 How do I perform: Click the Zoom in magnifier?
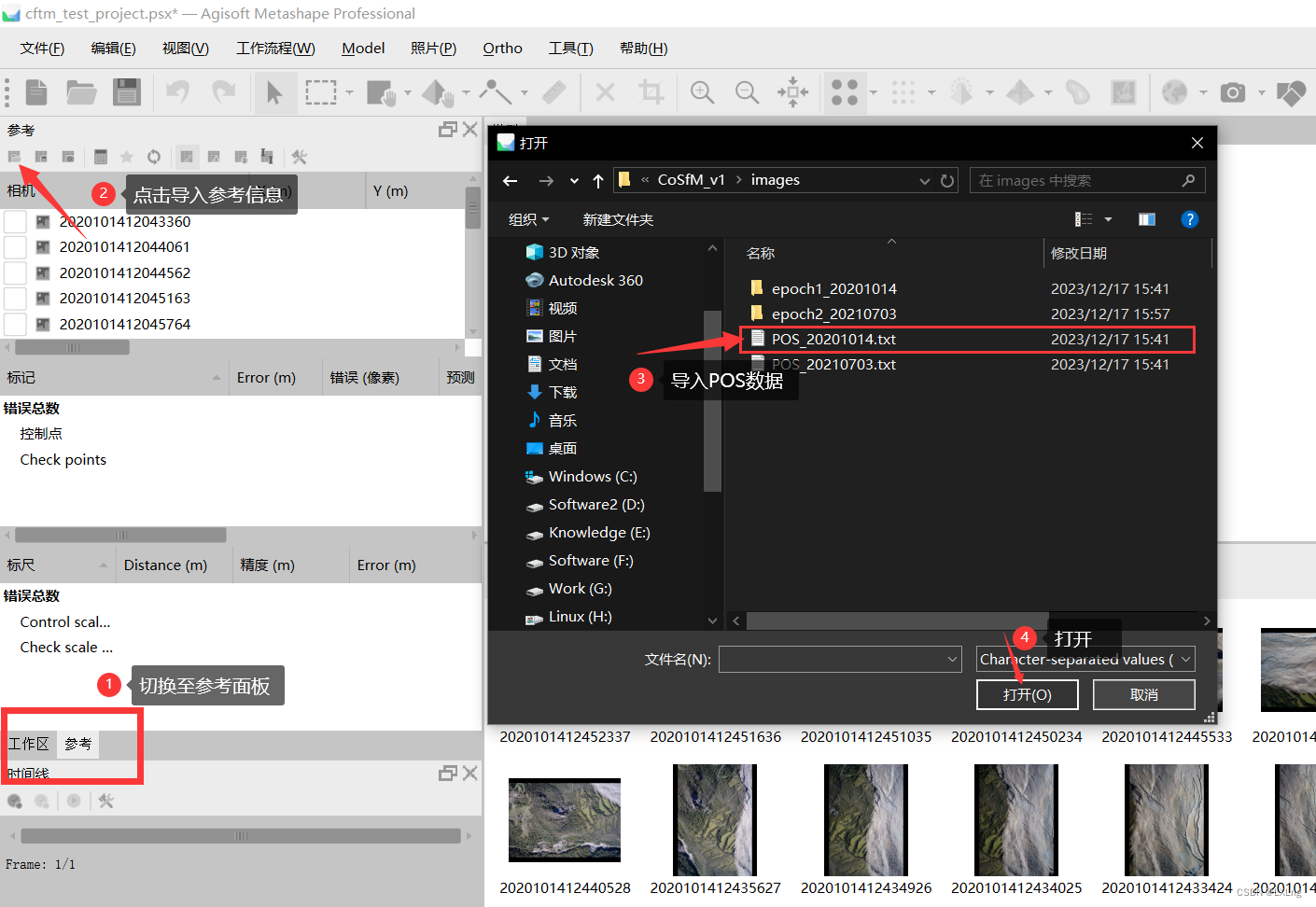pyautogui.click(x=702, y=91)
